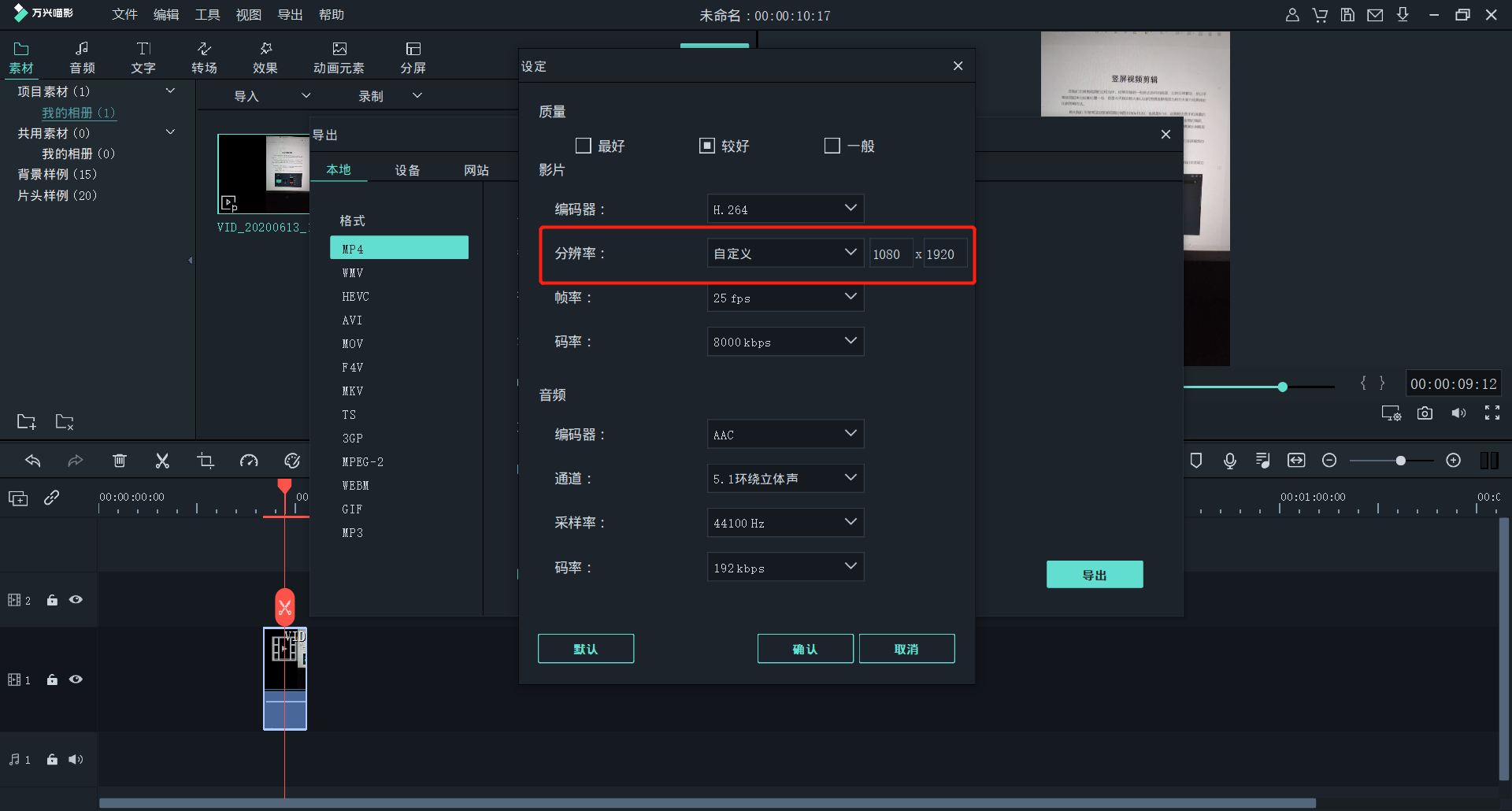
Task: Collapse the 项目素材 section
Action: click(x=171, y=90)
